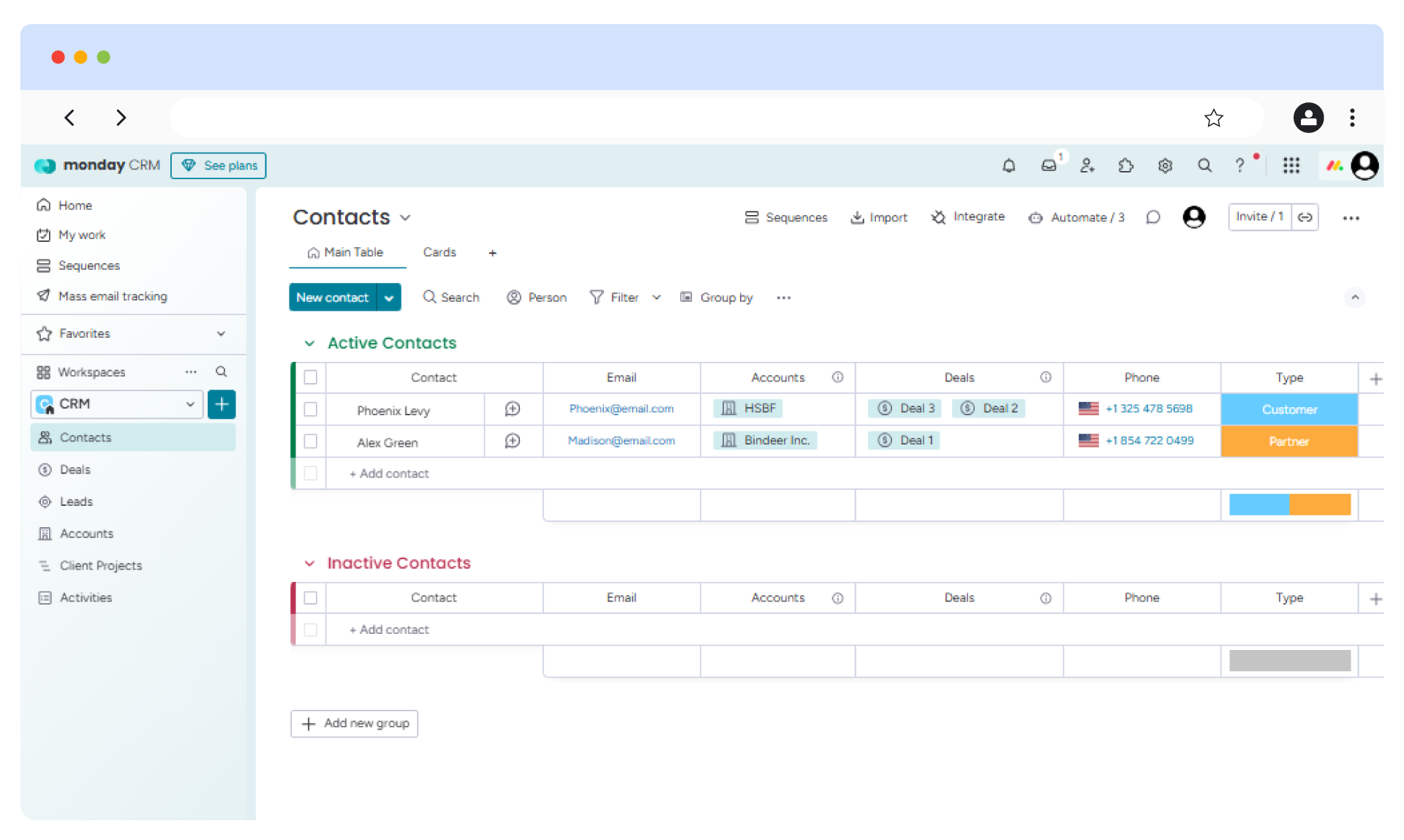This screenshot has width=1404, height=840.
Task: Open the CRM workspace dropdown
Action: tap(189, 404)
